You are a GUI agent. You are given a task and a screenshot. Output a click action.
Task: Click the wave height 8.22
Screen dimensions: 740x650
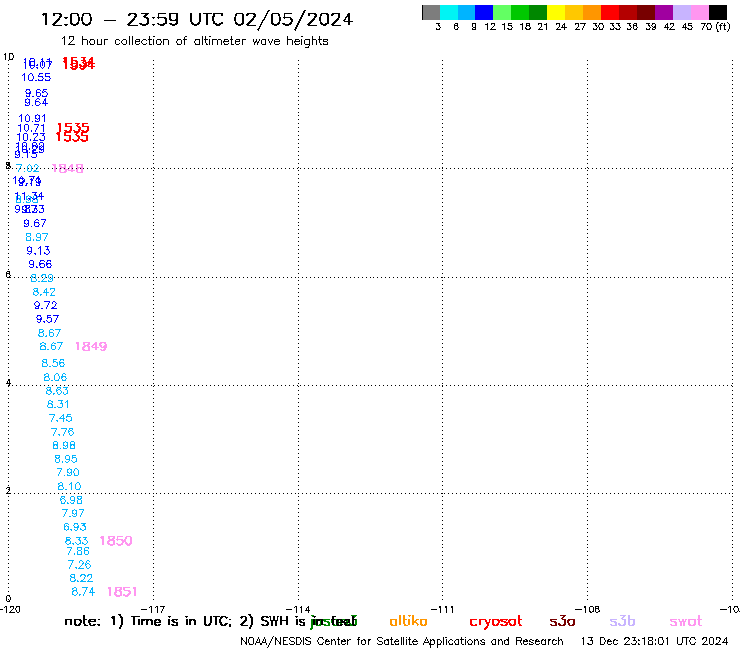point(81,578)
